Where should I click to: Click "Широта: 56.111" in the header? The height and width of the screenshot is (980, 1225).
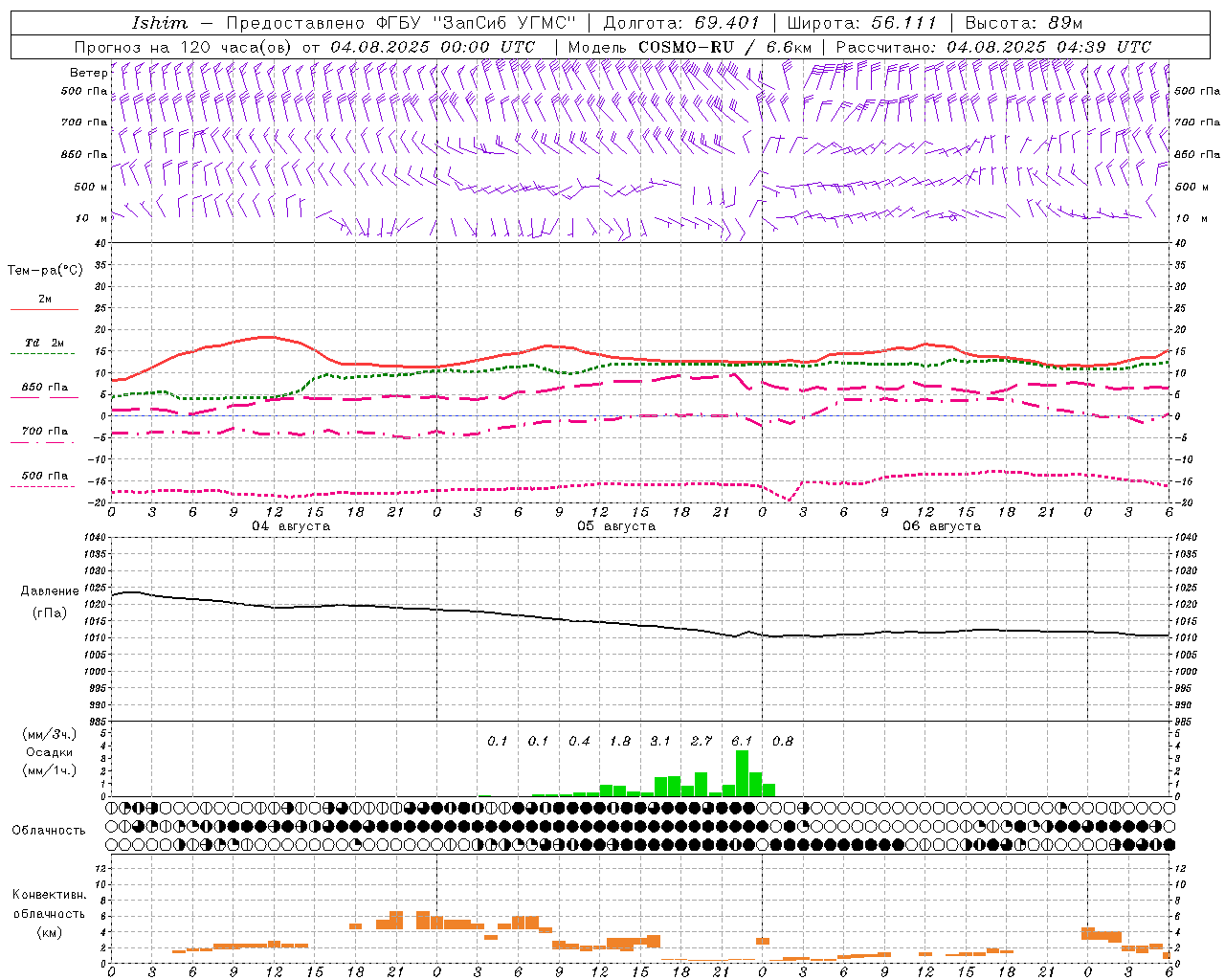coord(861,23)
